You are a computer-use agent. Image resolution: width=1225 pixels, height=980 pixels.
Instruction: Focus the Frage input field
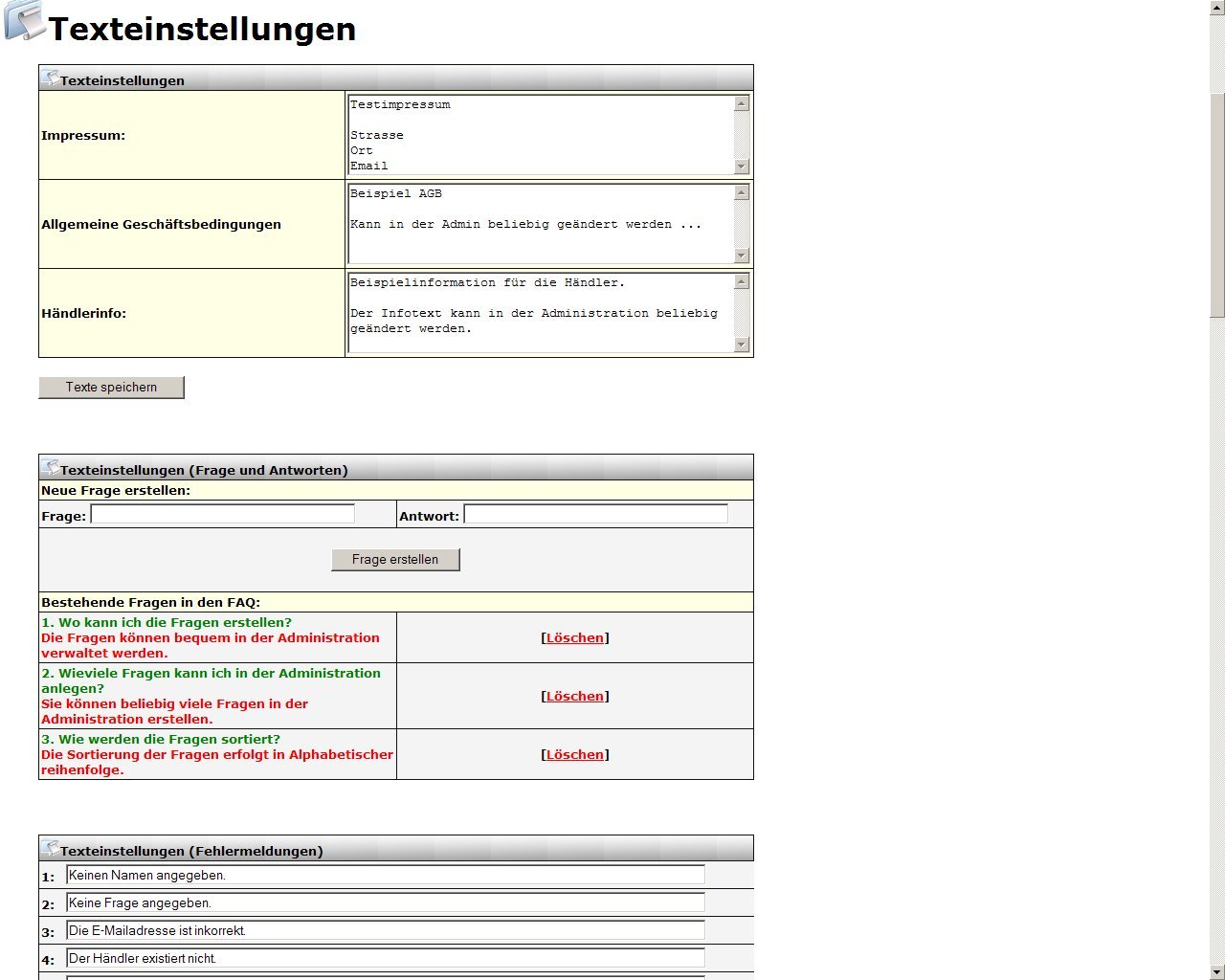coord(222,515)
